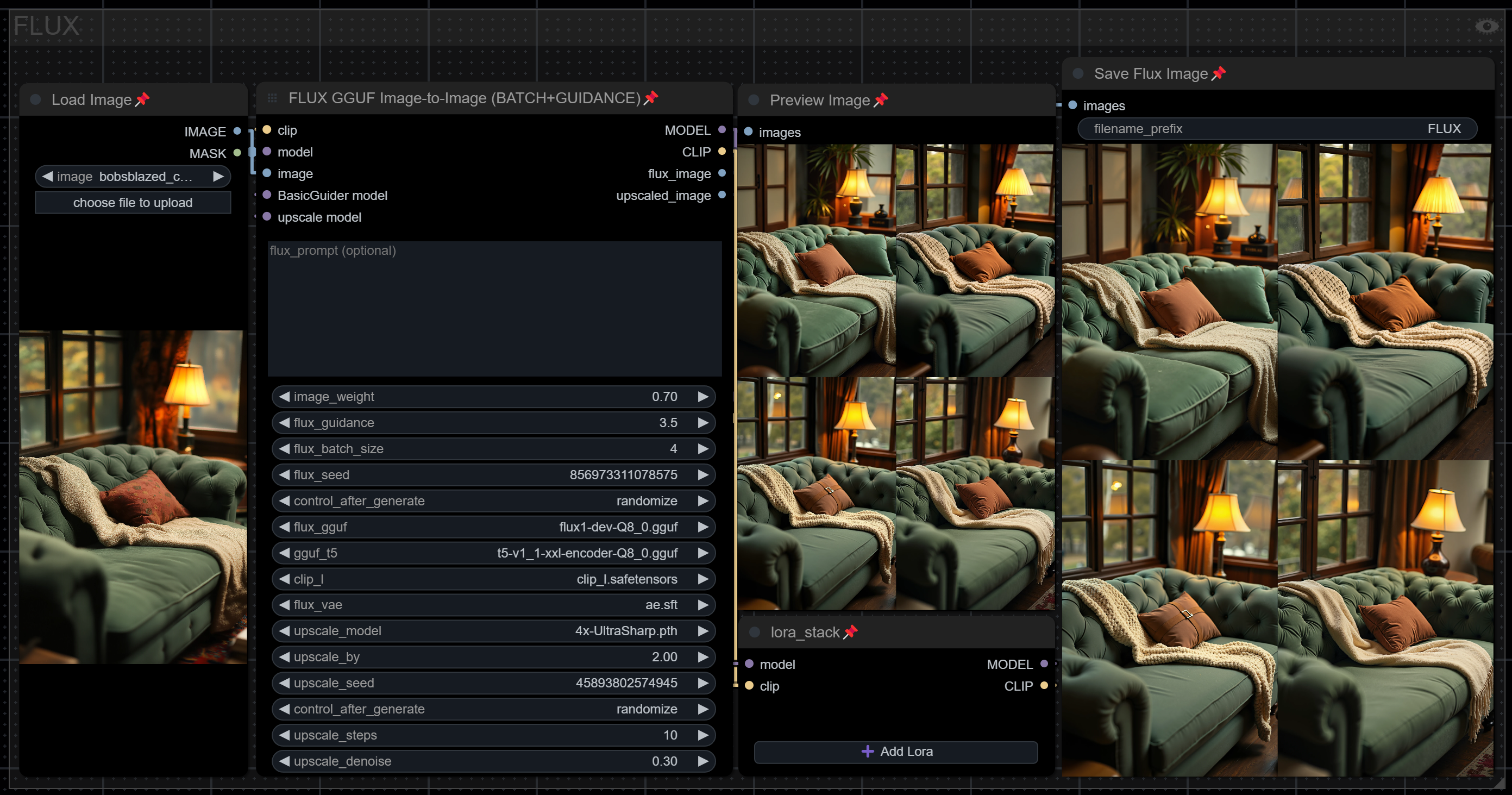Click the pin icon on Preview Image node

point(881,101)
